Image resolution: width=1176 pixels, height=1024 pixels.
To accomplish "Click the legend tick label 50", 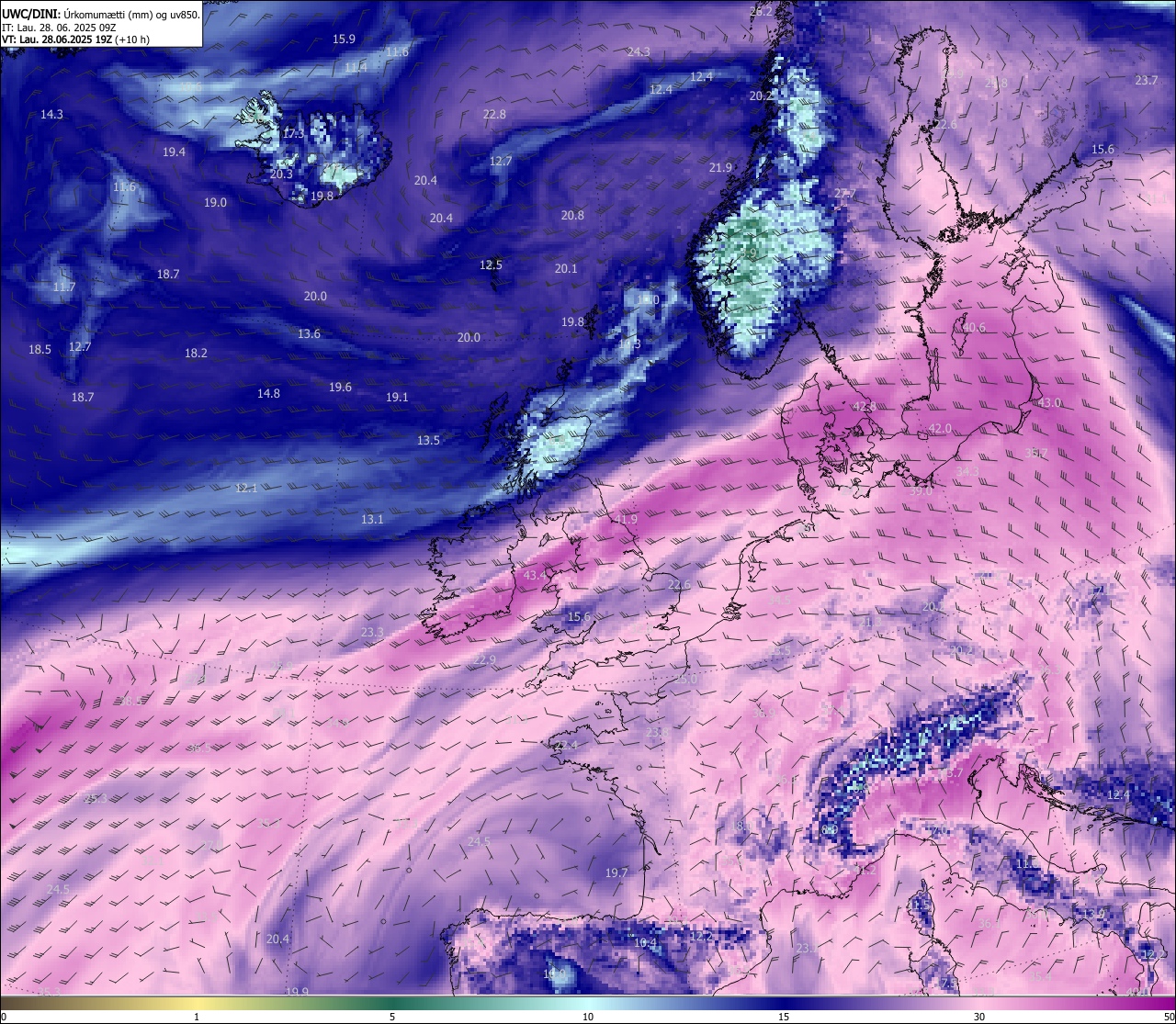I will 1169,1017.
